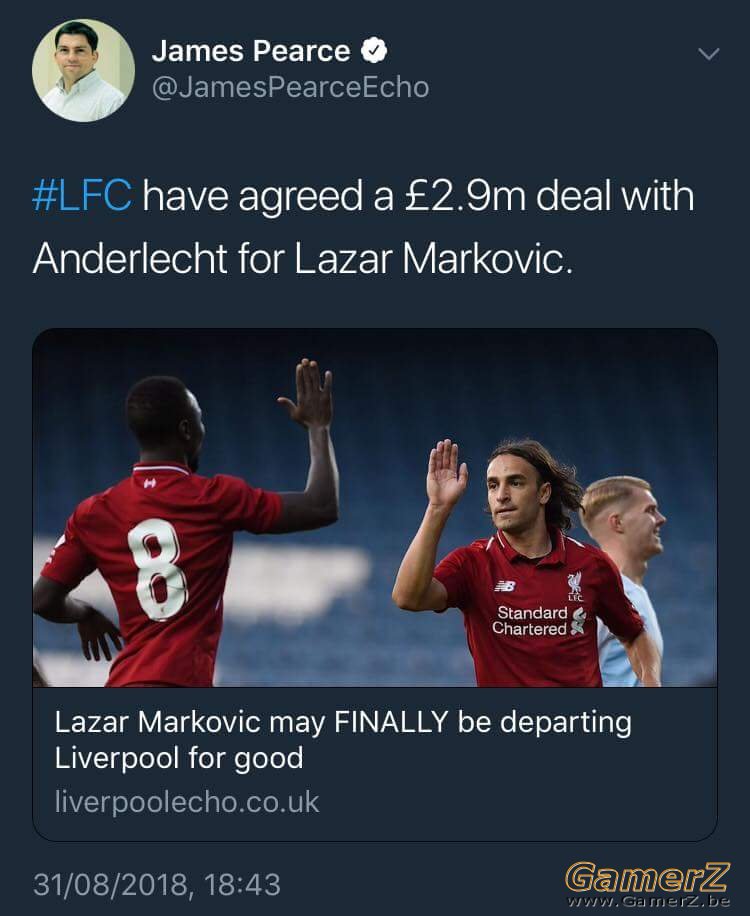Open the www.GamerZ.be URL text
The width and height of the screenshot is (750, 916).
pyautogui.click(x=649, y=901)
